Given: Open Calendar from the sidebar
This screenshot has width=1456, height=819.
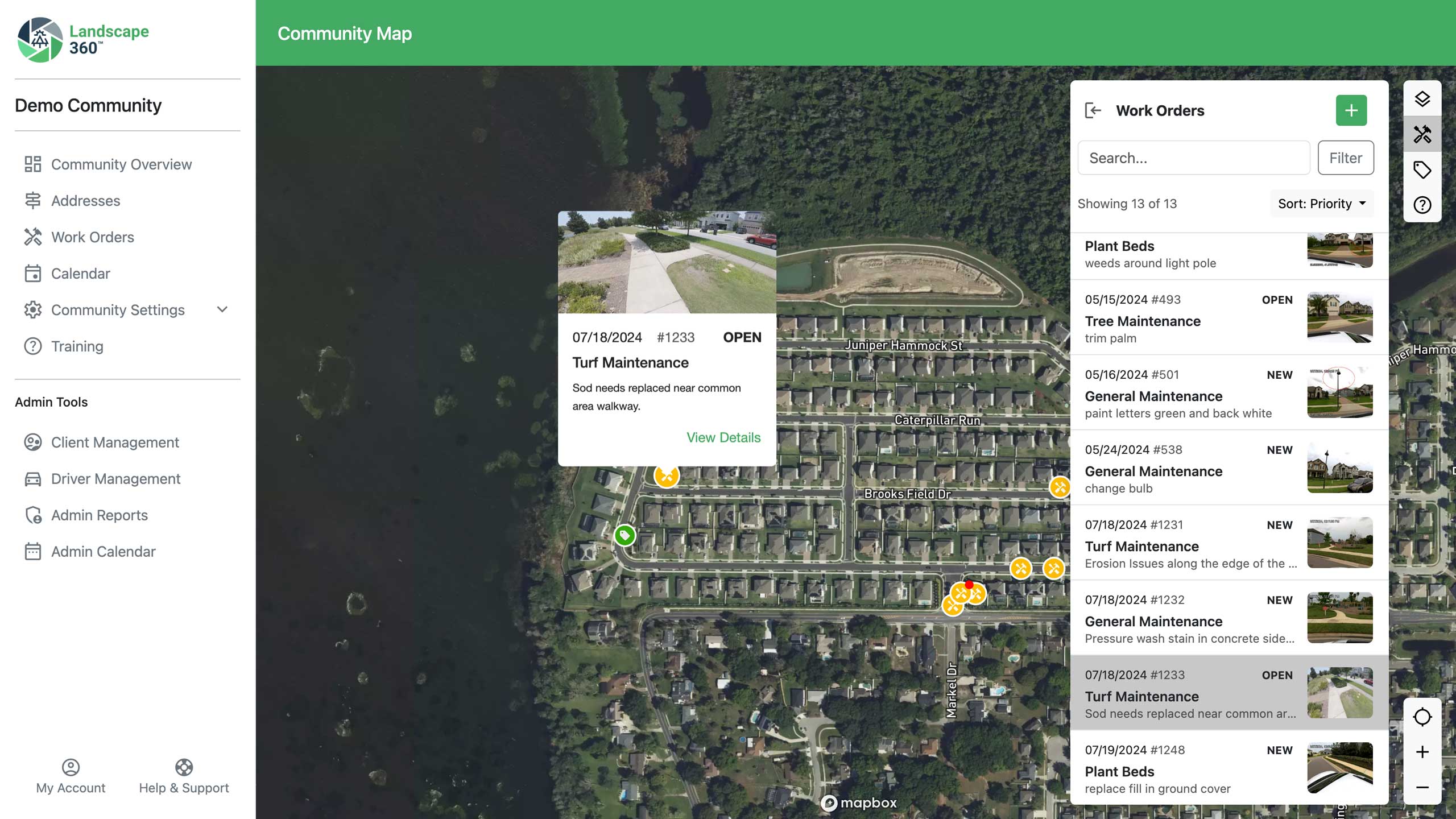Looking at the screenshot, I should [x=80, y=274].
